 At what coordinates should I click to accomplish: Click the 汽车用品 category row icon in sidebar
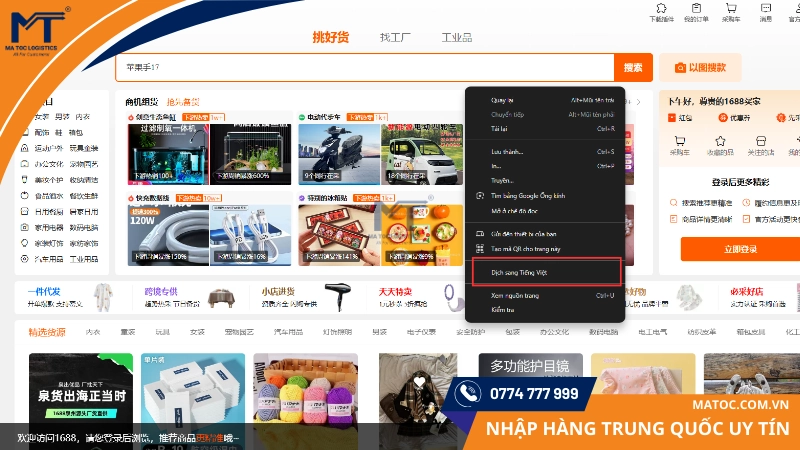click(x=24, y=259)
